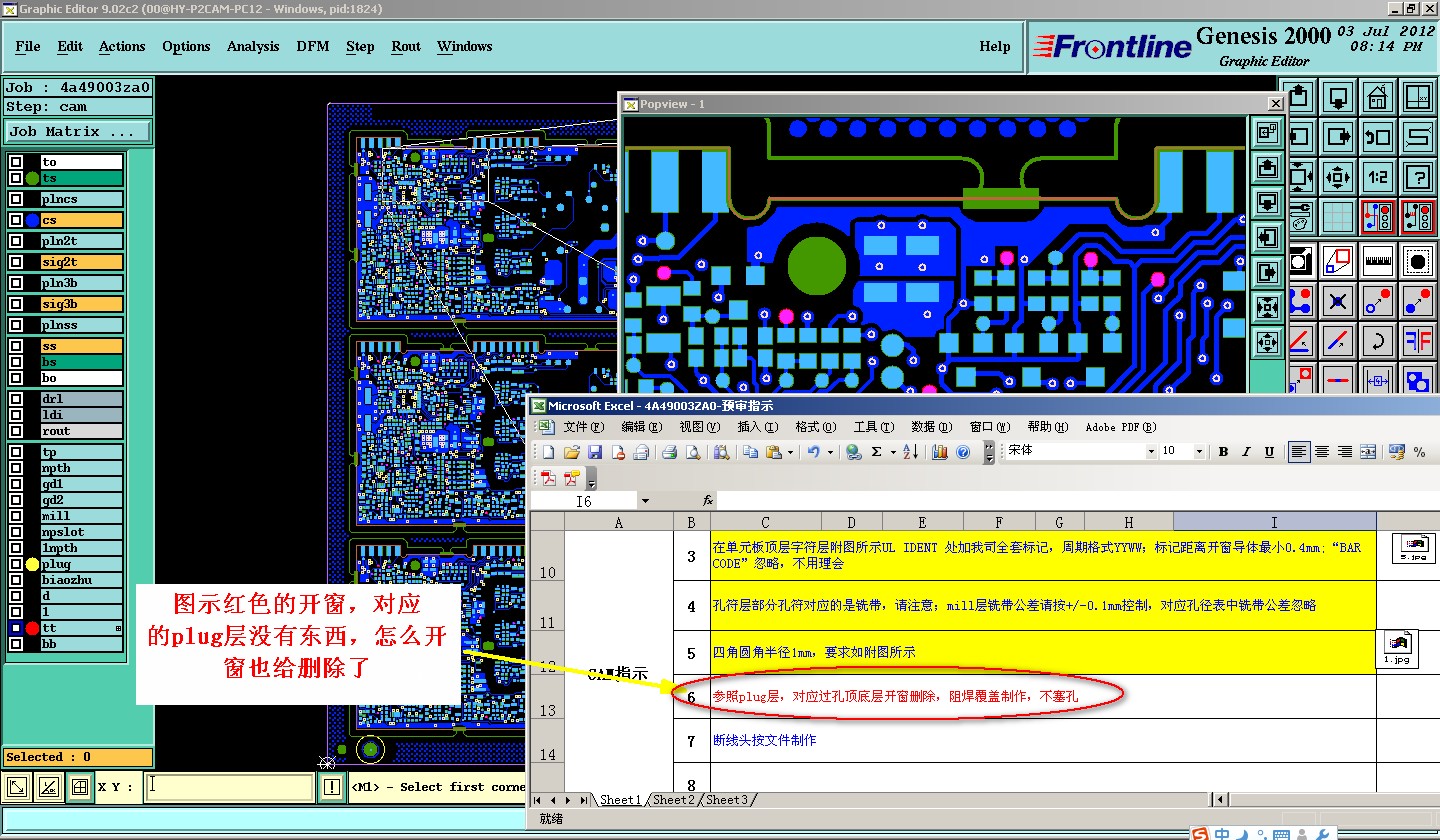Select the cell with text 断线头按文件制作

point(1043,741)
